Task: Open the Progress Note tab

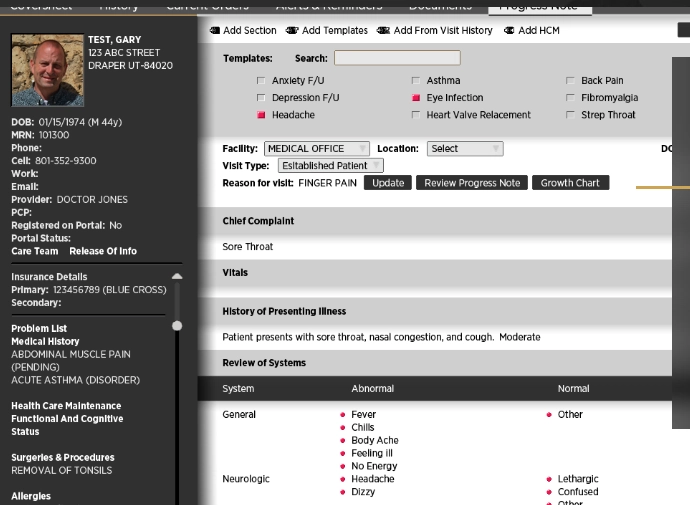Action: click(540, 7)
